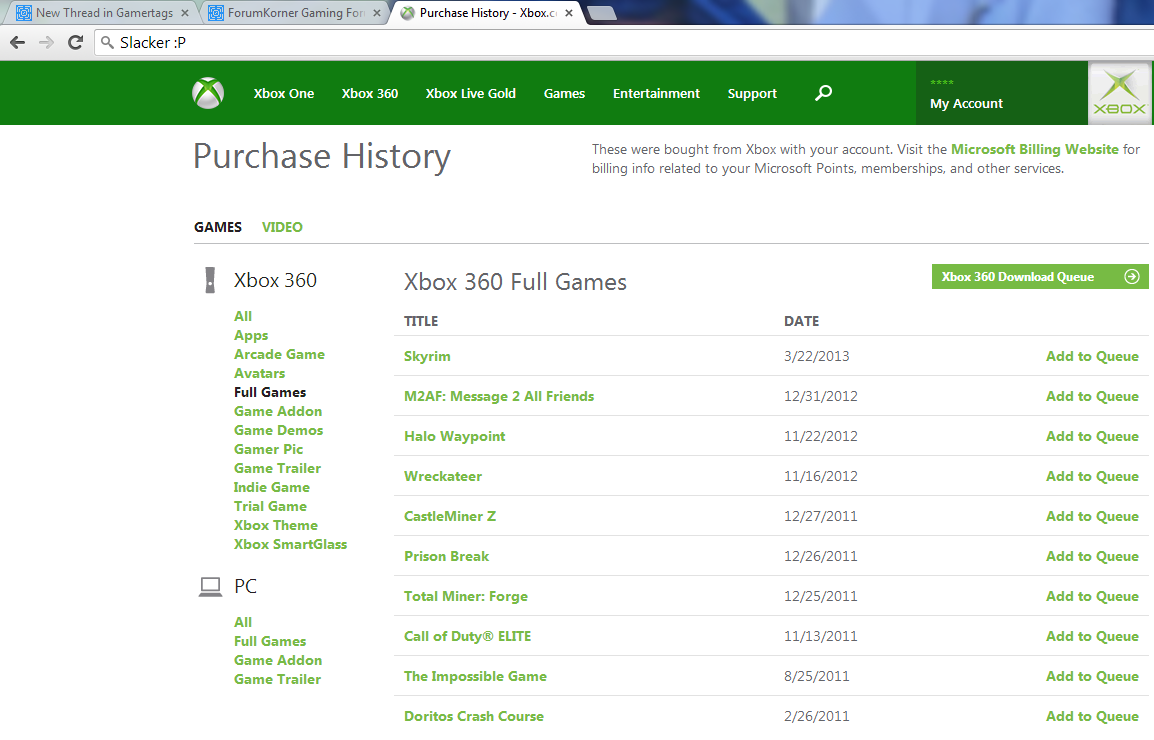Screen dimensions: 1154x740
Task: Open the Skyrim title link
Action: click(x=427, y=356)
